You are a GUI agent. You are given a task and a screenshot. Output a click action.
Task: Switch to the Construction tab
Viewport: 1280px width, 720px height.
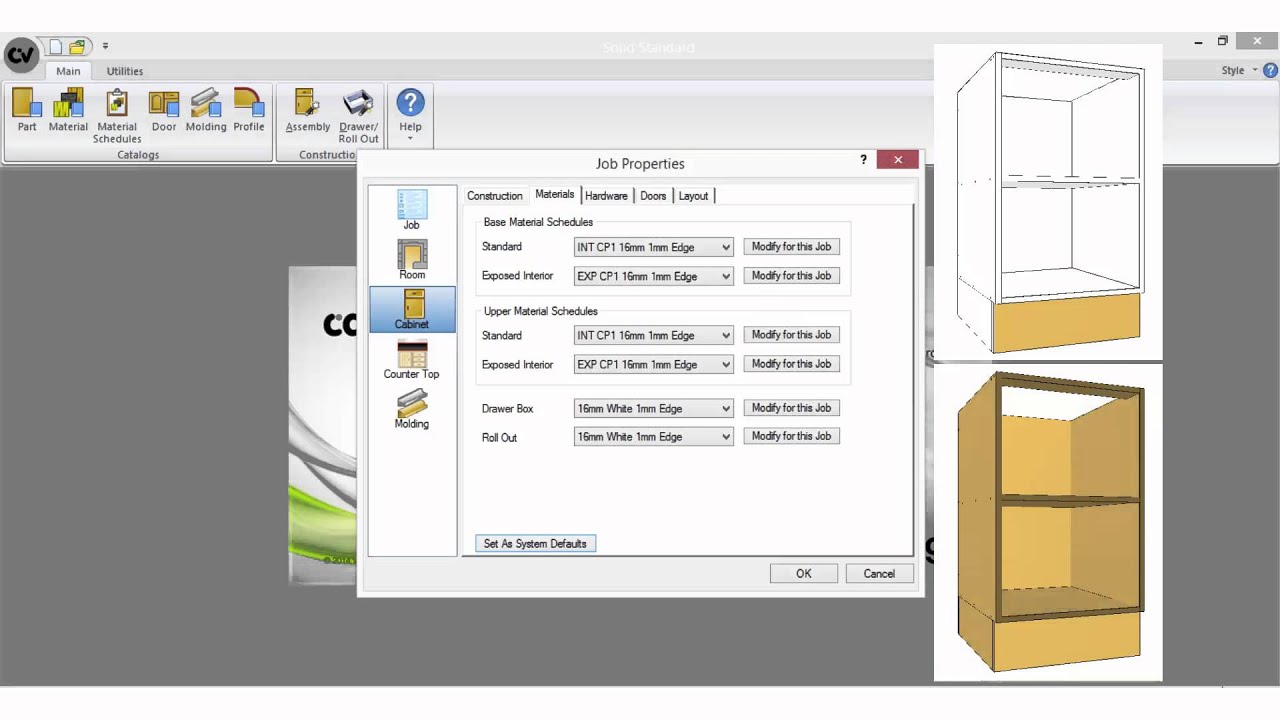(x=495, y=196)
